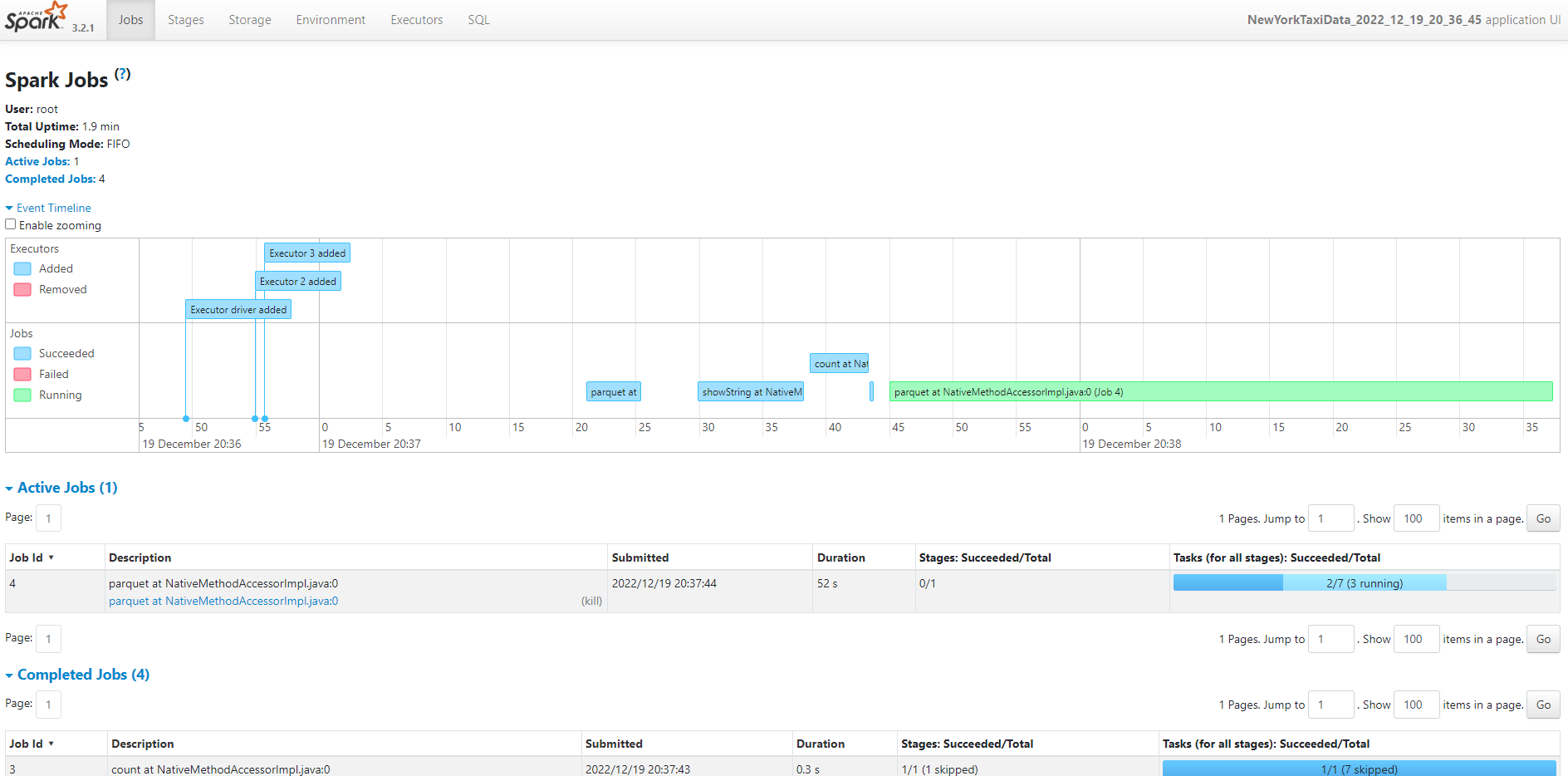Open the parquet at NativeMethodAccessorImpl.java:0 job link
This screenshot has width=1568, height=776.
223,601
